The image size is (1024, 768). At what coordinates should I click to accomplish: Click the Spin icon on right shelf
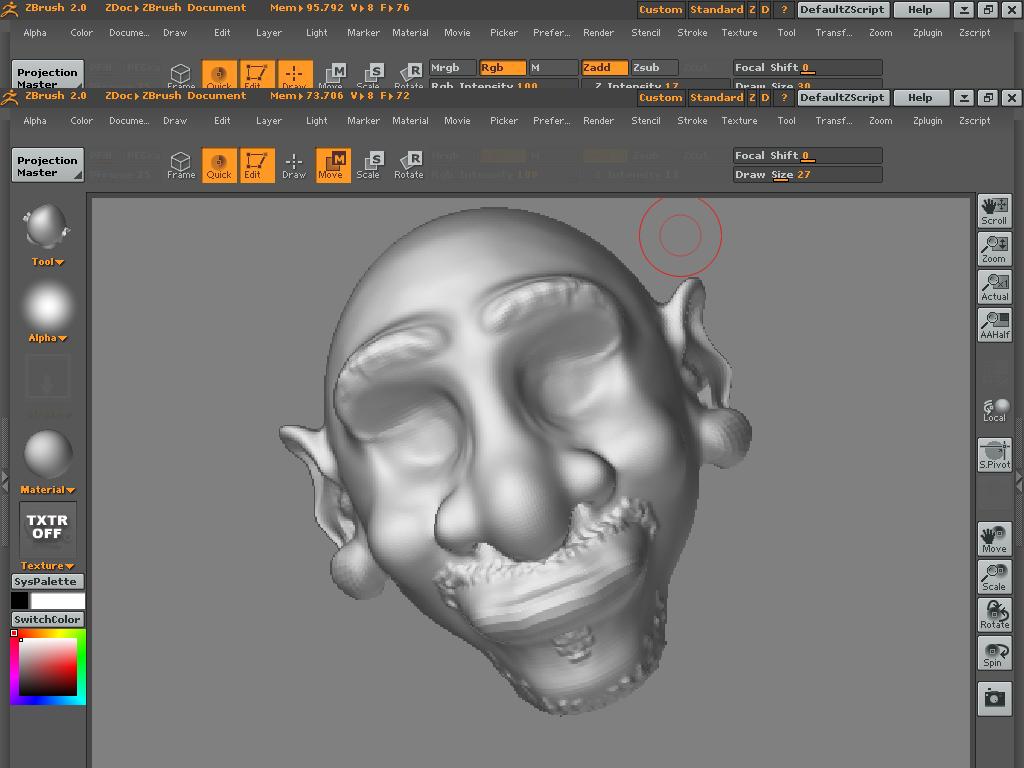tap(995, 652)
